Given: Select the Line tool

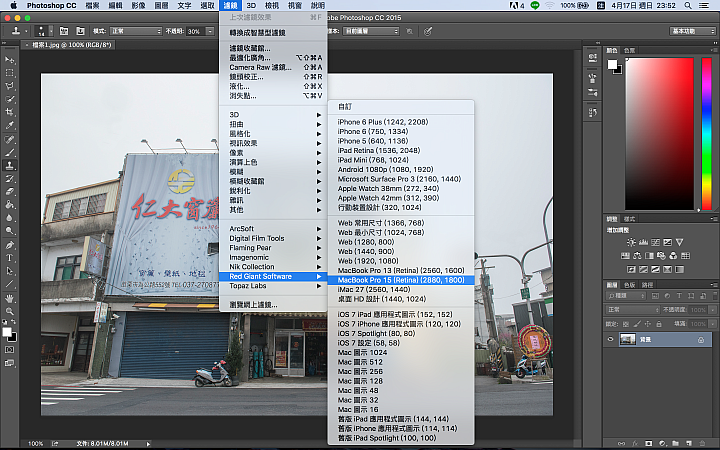Looking at the screenshot, I should coord(10,284).
